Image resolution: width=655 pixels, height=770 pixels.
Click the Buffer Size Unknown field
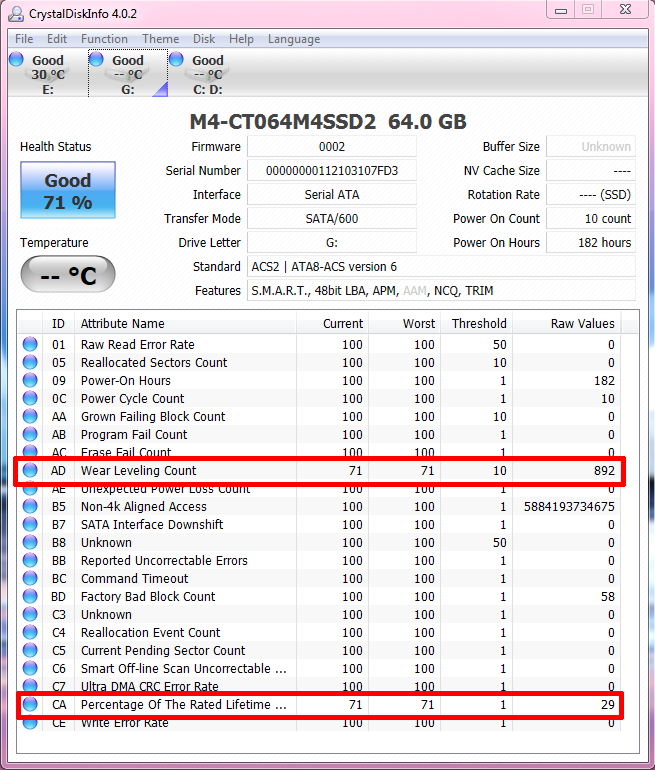pyautogui.click(x=591, y=146)
